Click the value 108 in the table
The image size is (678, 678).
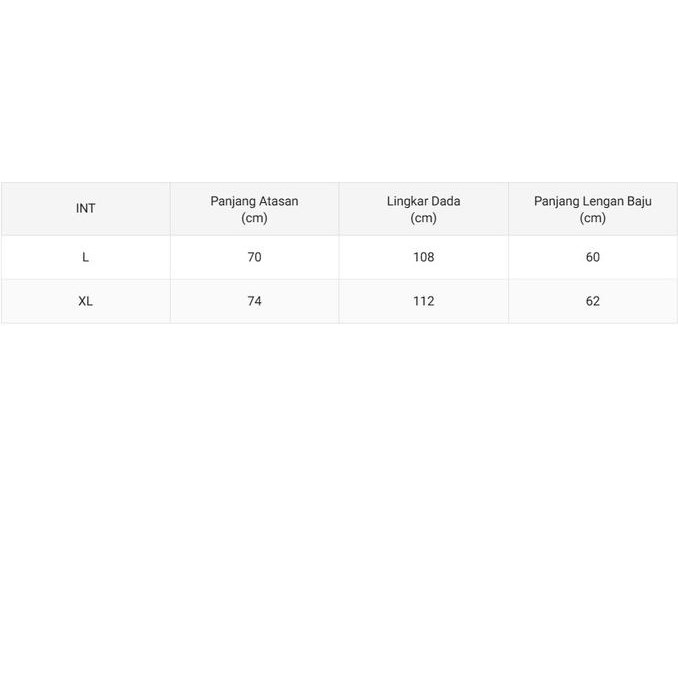[x=423, y=257]
